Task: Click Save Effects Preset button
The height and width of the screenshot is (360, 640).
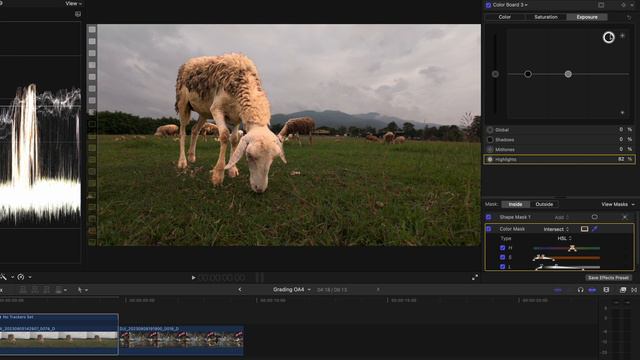Action: coord(608,278)
